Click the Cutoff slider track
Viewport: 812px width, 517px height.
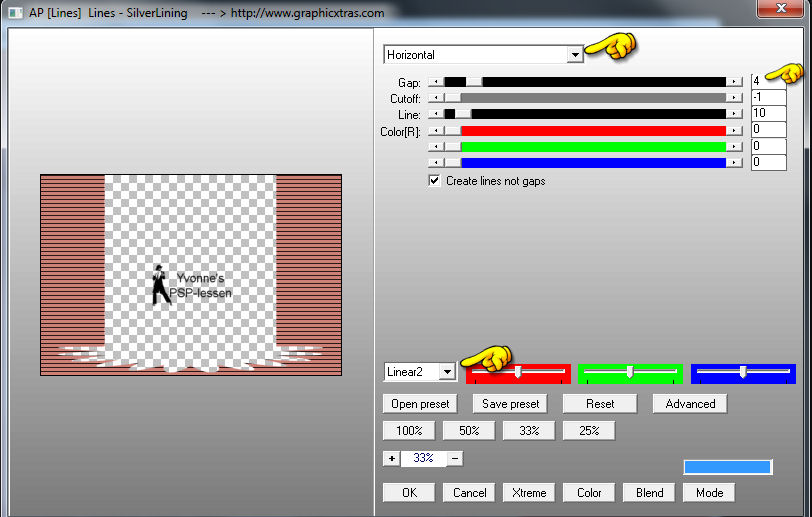point(585,98)
